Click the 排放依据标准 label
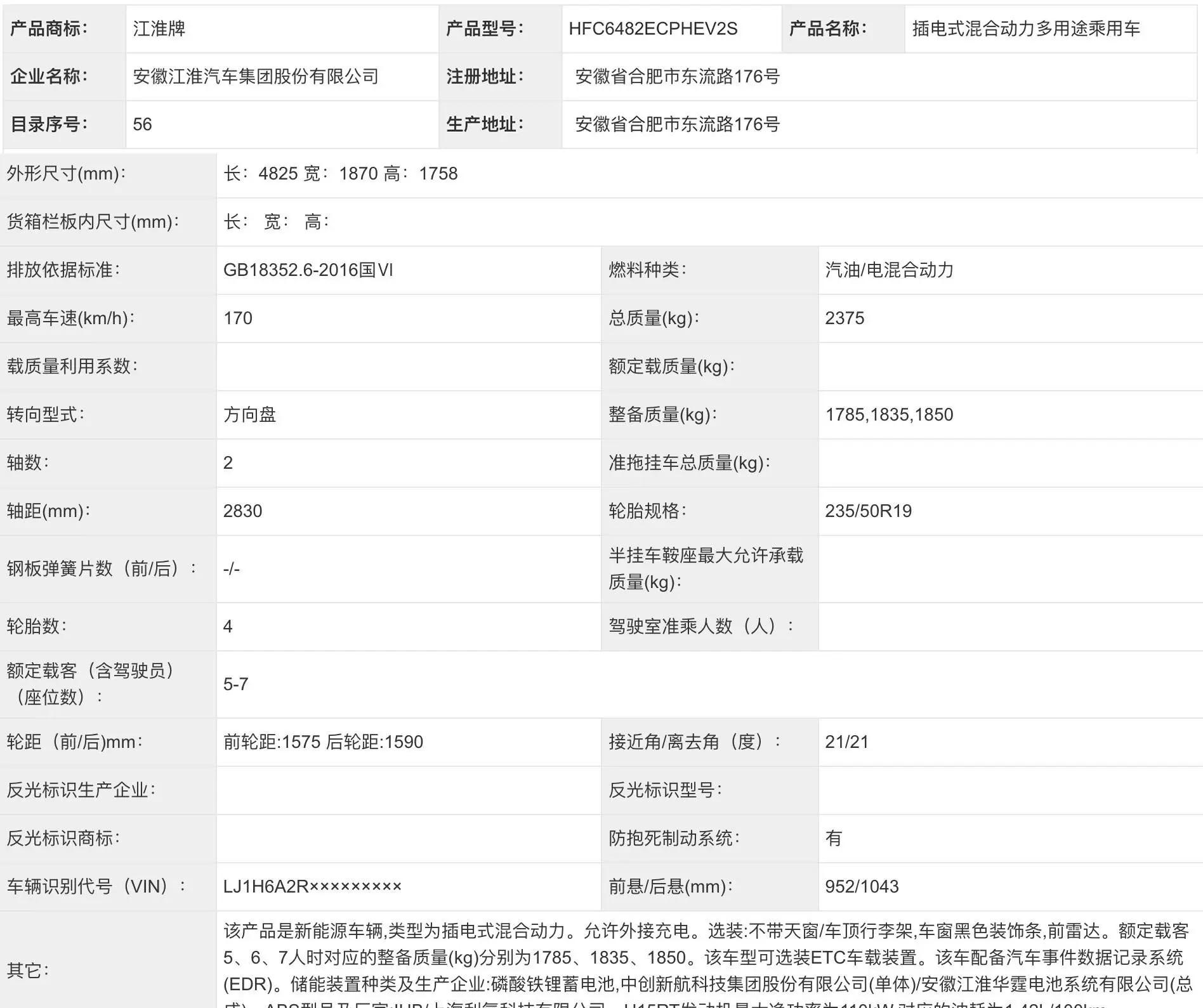1203x1008 pixels. coord(63,270)
